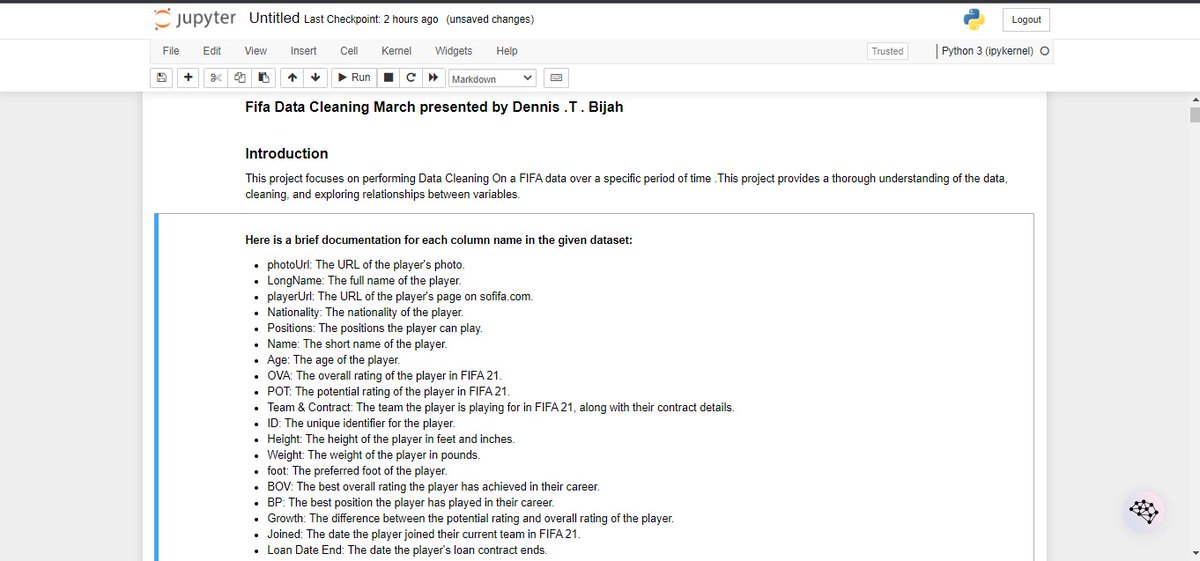Click the brief documentation heading cell
The height and width of the screenshot is (561, 1200).
(439, 240)
